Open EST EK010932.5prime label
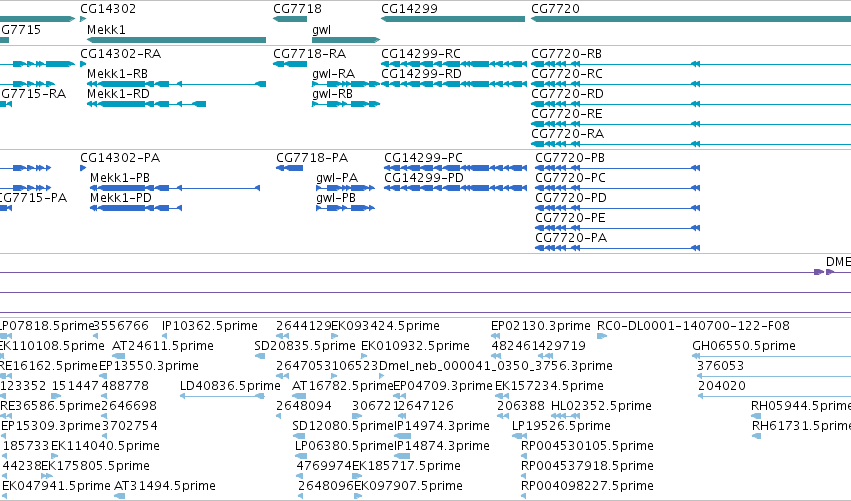This screenshot has width=851, height=501. [415, 346]
